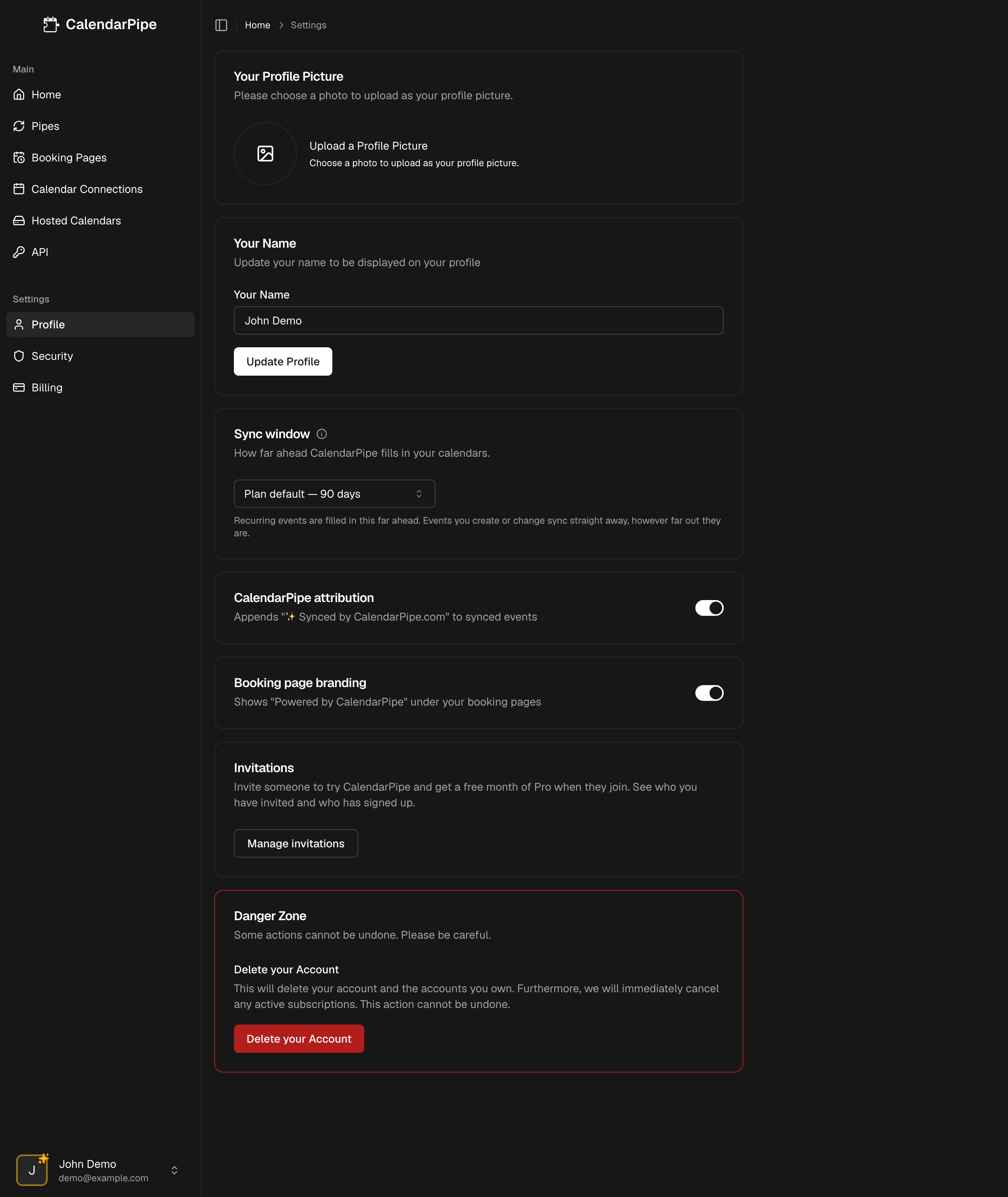Open Pipes in the sidebar
Screen dimensions: 1008x1197
click(x=100, y=126)
